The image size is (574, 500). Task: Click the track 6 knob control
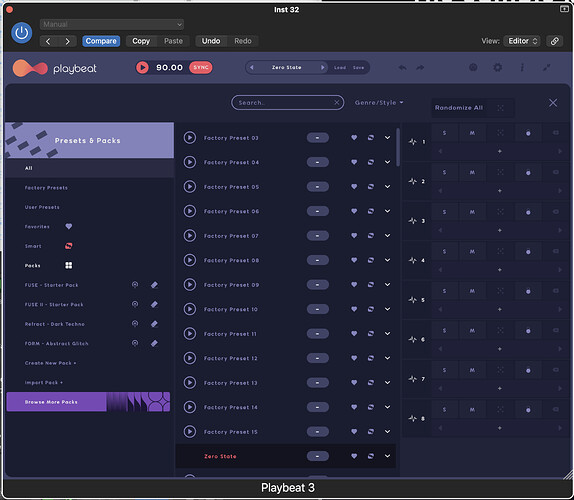tap(528, 331)
